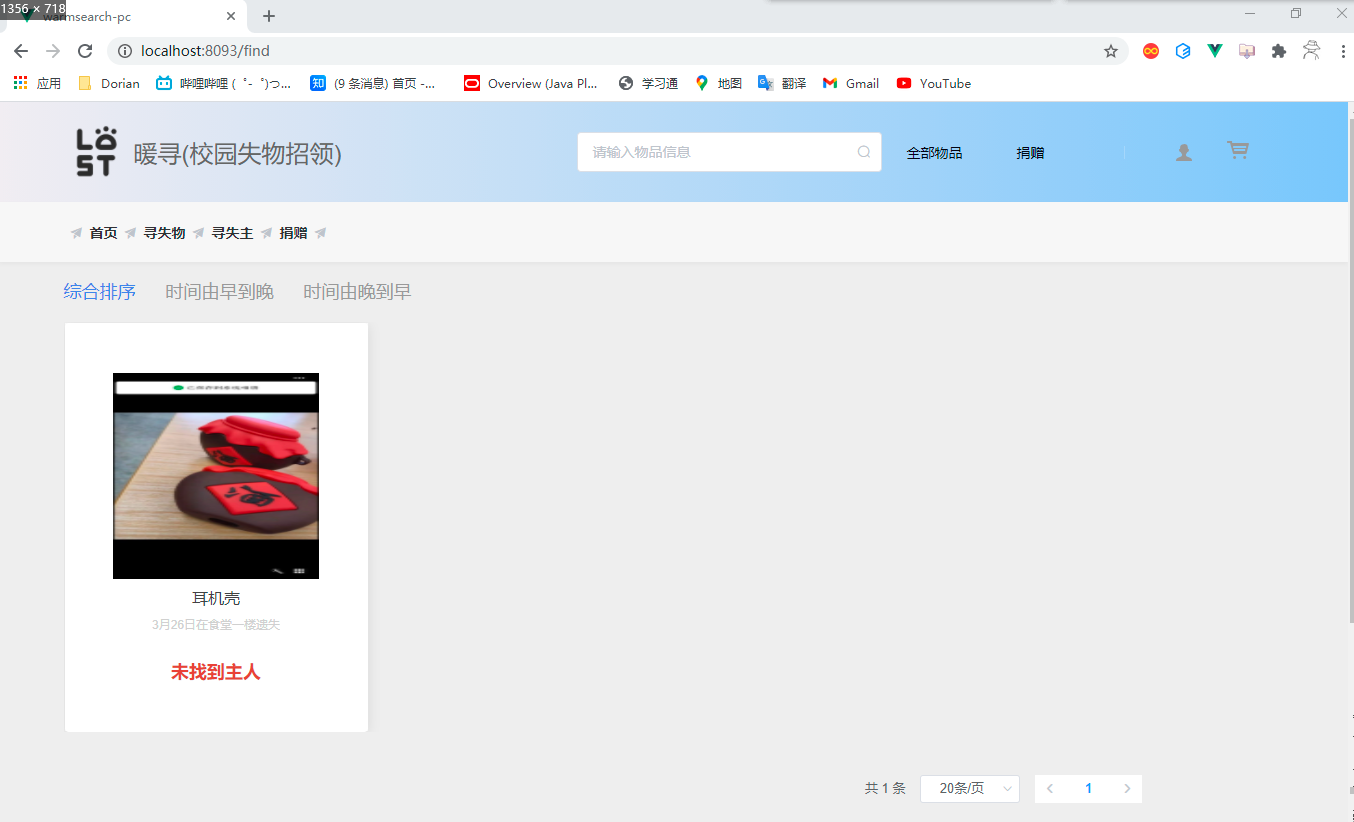Open 捐赠 in the header
Viewport: 1354px width, 822px height.
click(1030, 153)
